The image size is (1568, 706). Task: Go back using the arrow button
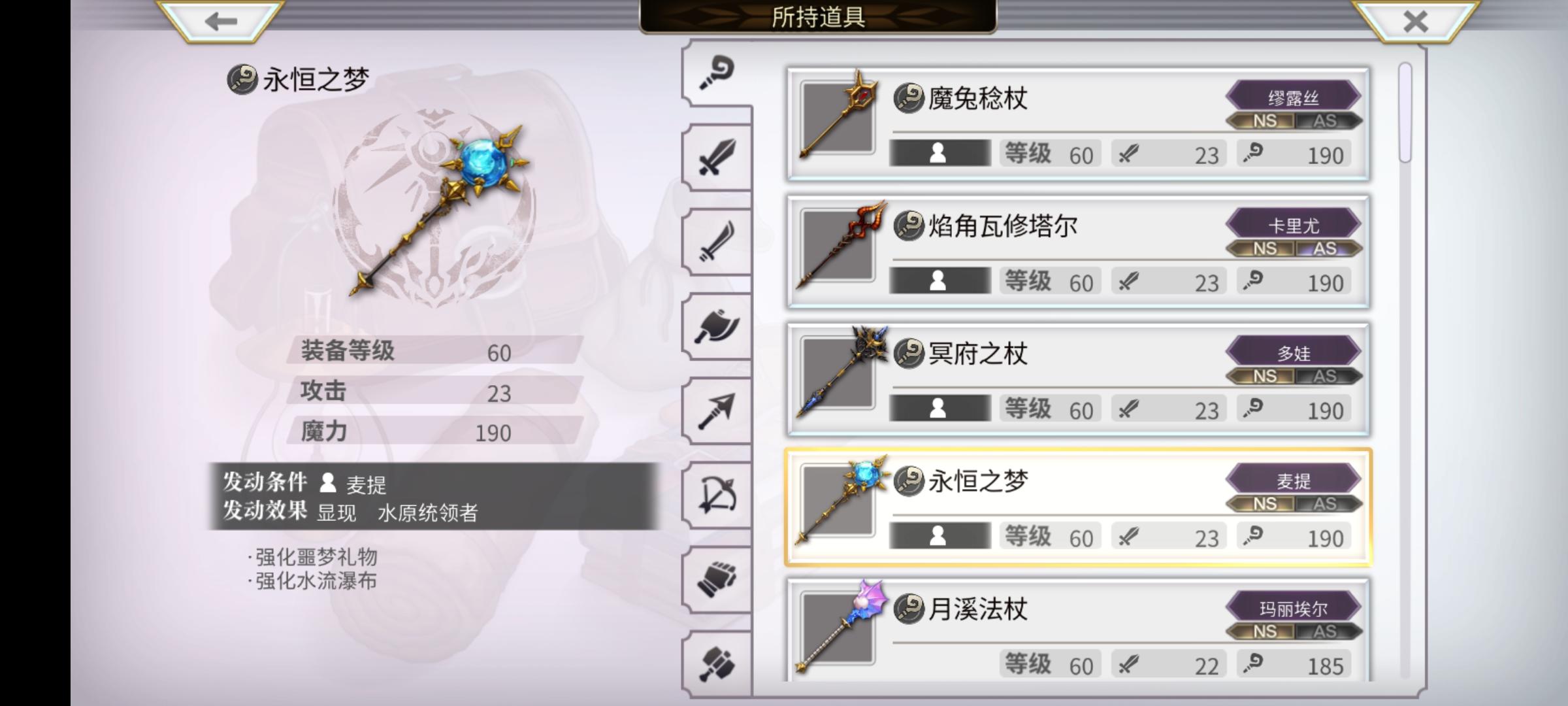[x=220, y=21]
